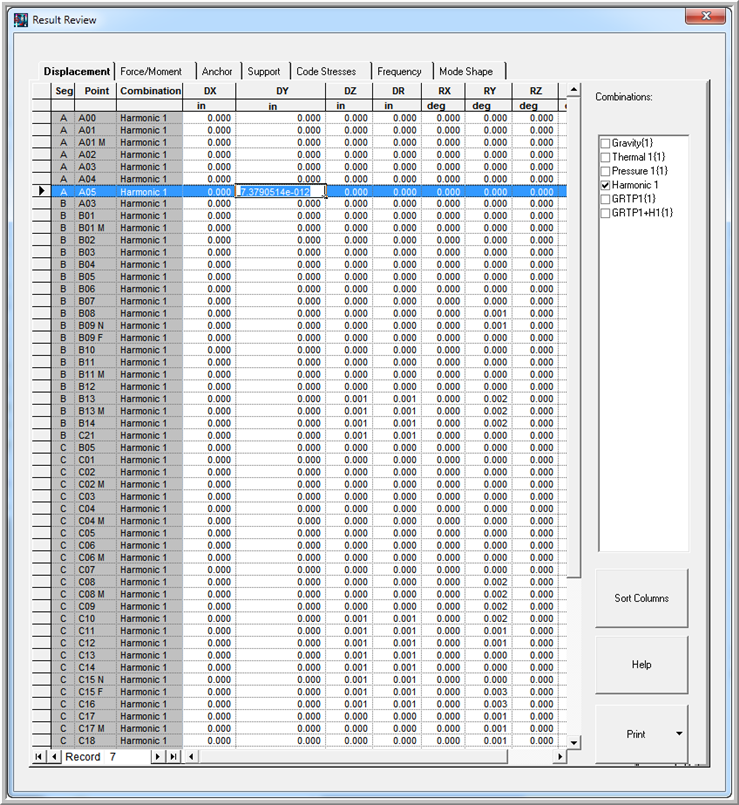Image resolution: width=739 pixels, height=805 pixels.
Task: Click the vertical scrollbar thumb
Action: (574, 336)
